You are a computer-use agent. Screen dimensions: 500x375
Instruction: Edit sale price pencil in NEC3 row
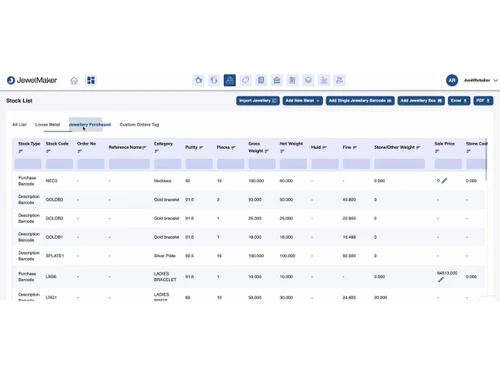[x=444, y=181]
